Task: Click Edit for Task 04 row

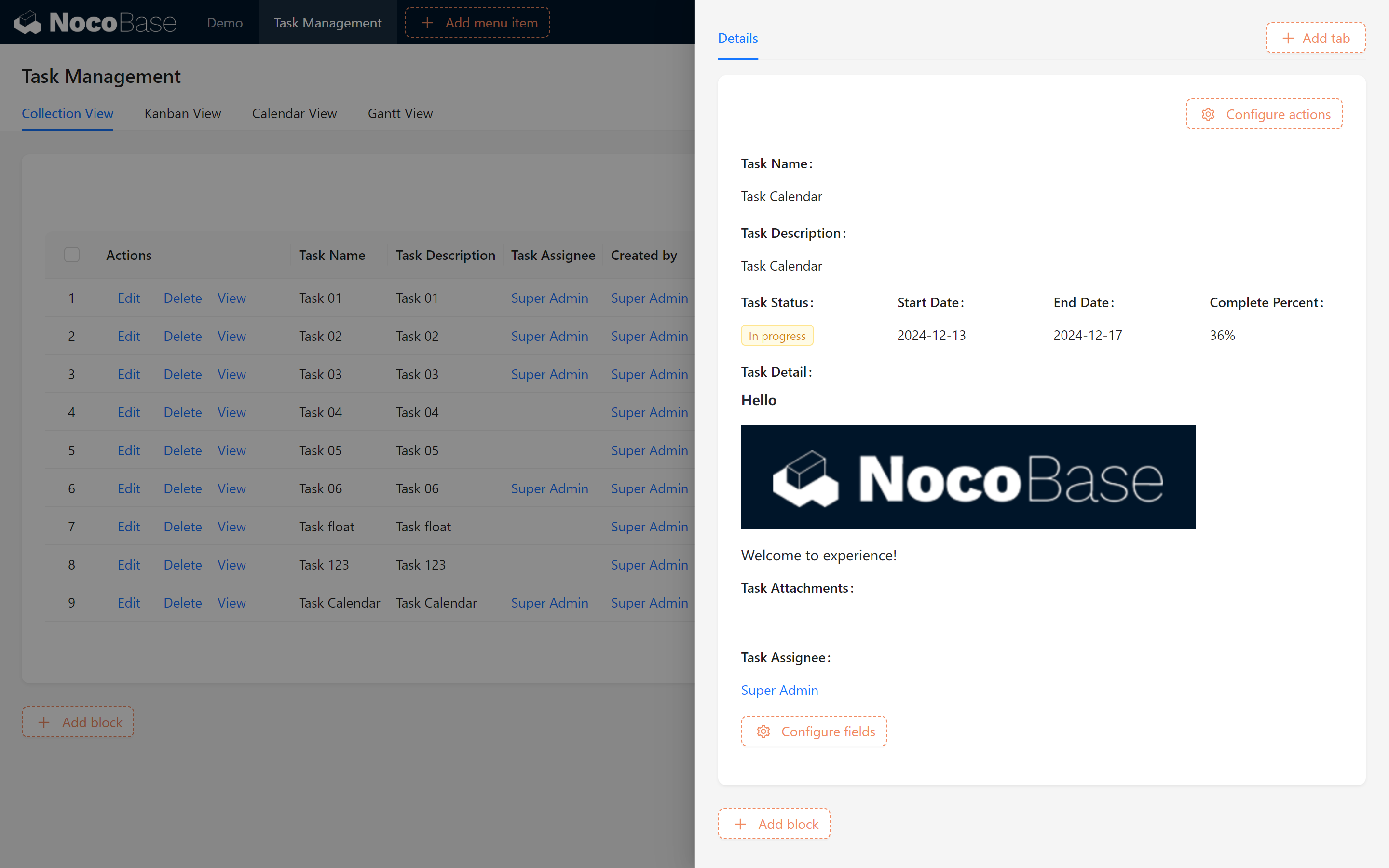Action: 129,412
